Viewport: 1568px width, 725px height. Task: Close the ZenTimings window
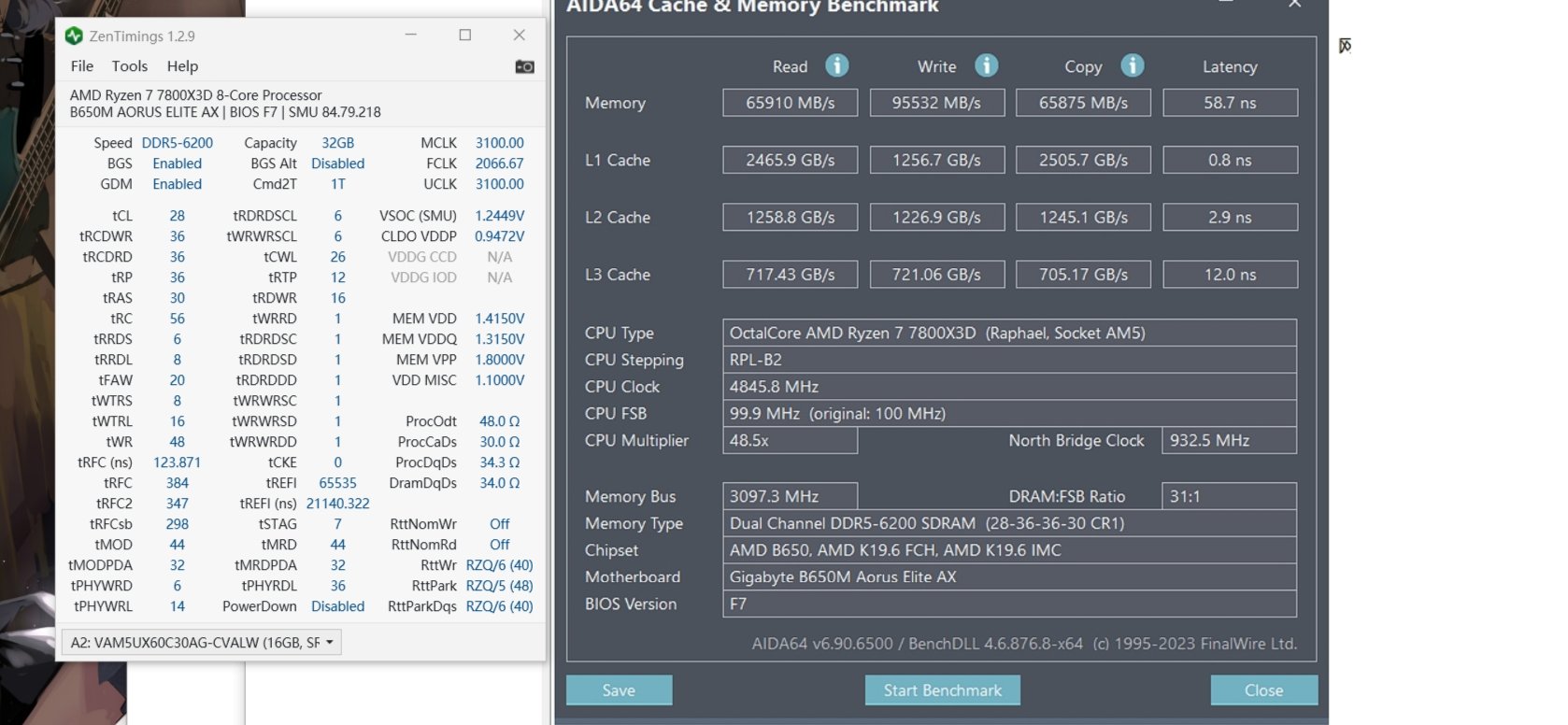pyautogui.click(x=519, y=36)
